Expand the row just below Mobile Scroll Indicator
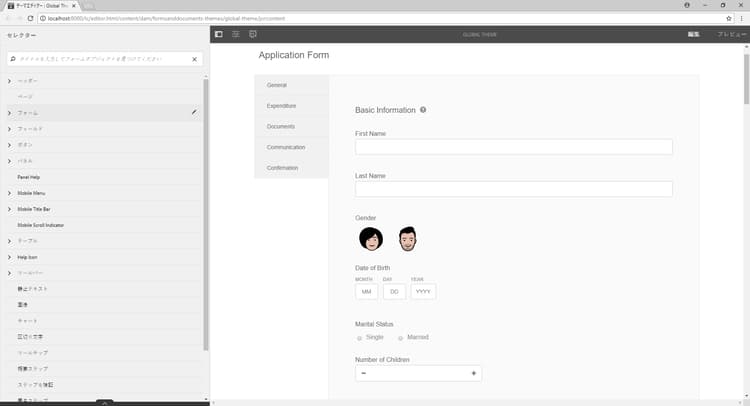This screenshot has height=406, width=750. coord(9,241)
